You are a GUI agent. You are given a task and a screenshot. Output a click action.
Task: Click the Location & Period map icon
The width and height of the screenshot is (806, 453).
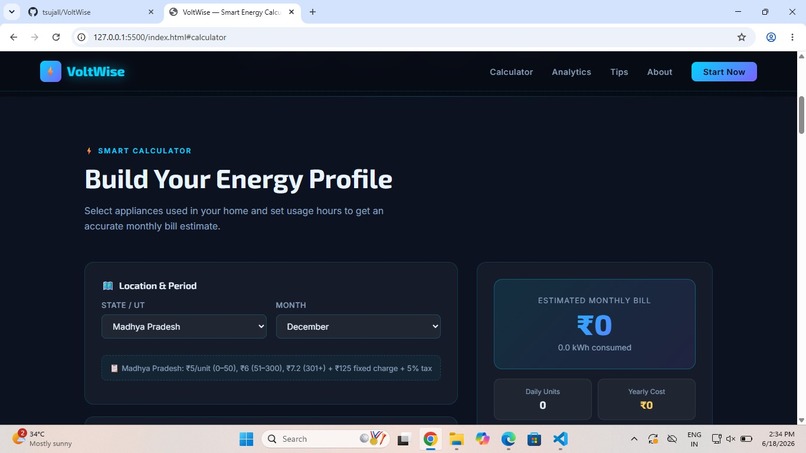pos(108,286)
